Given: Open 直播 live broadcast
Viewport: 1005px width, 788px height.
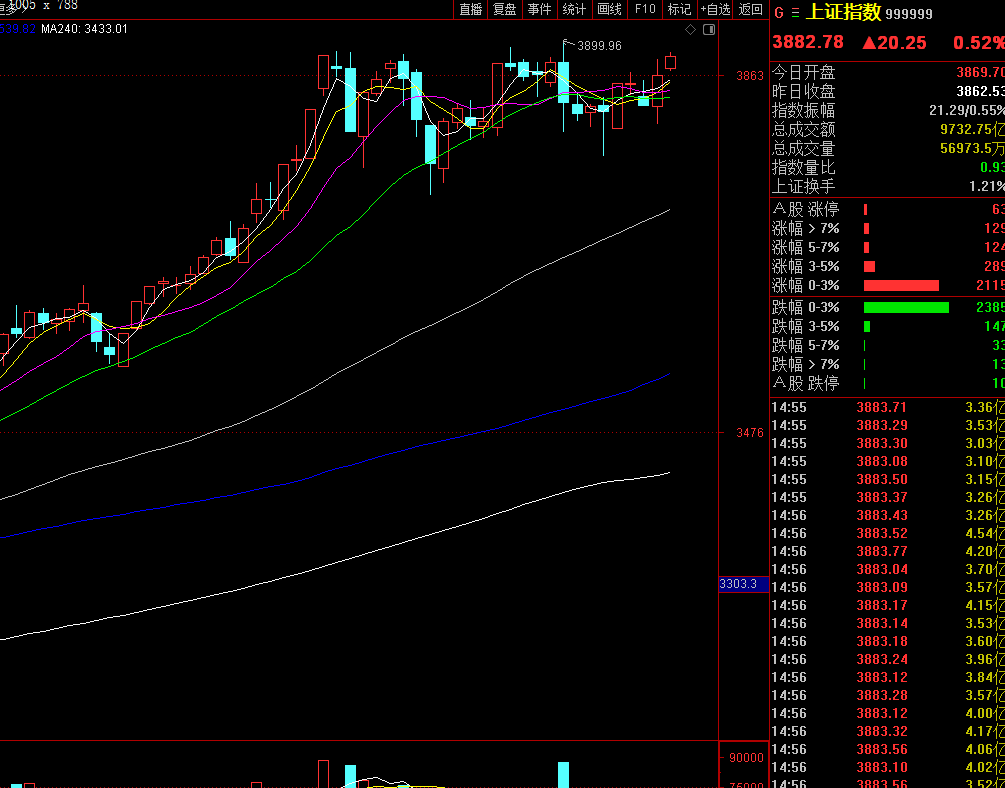Looking at the screenshot, I should point(470,9).
